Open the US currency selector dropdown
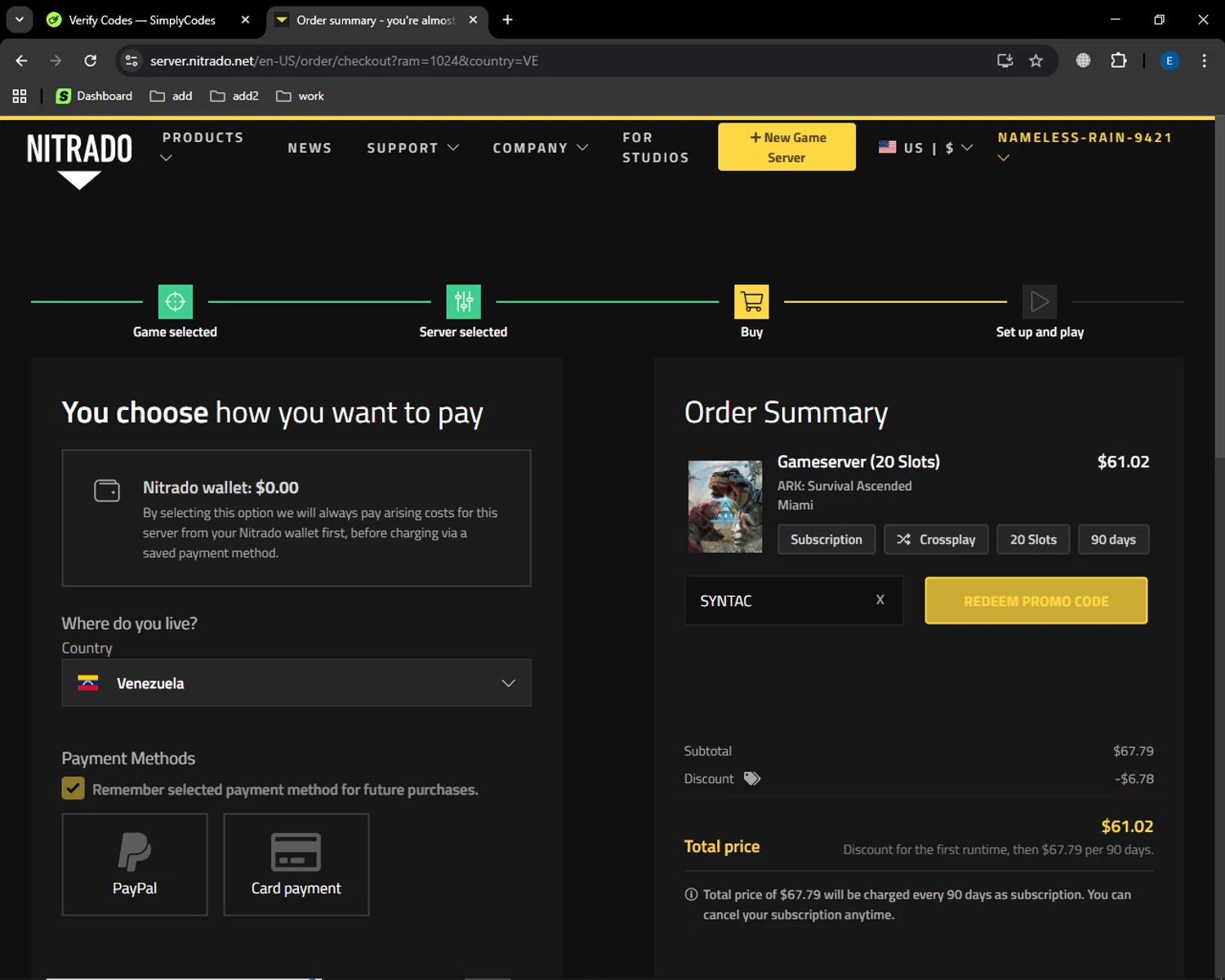Screen dimensions: 1225x980 click(x=926, y=148)
